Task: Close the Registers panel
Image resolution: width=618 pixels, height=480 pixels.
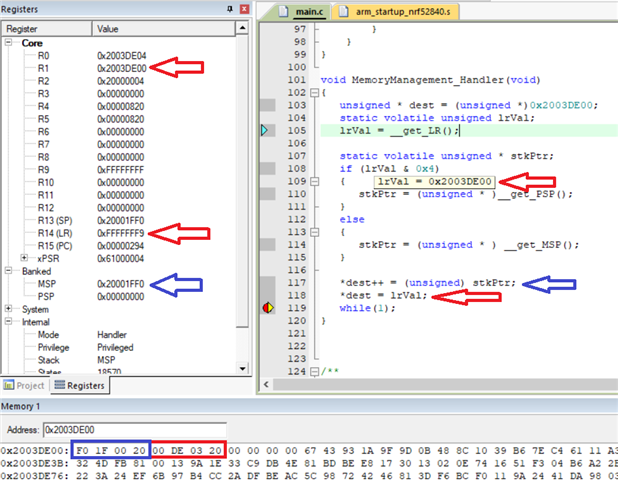Action: coord(243,8)
